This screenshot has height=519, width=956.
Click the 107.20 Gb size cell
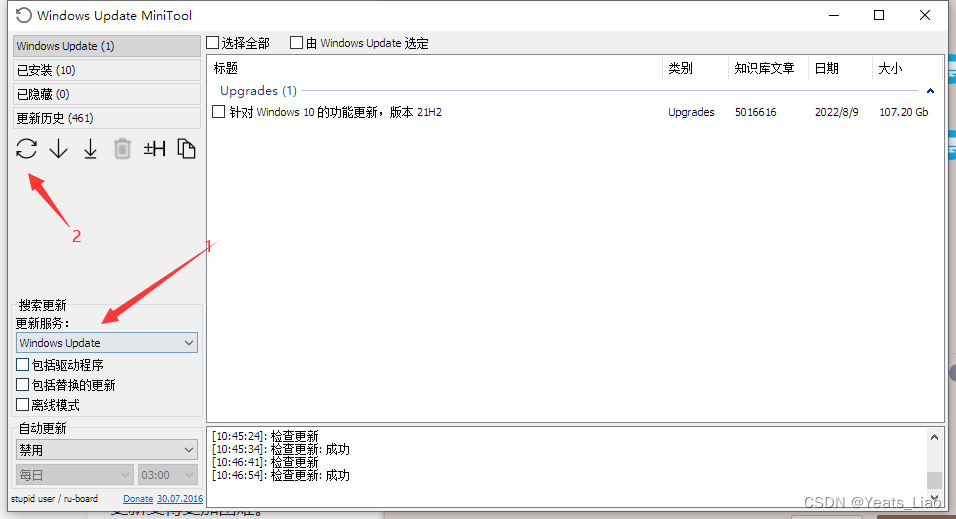point(904,112)
